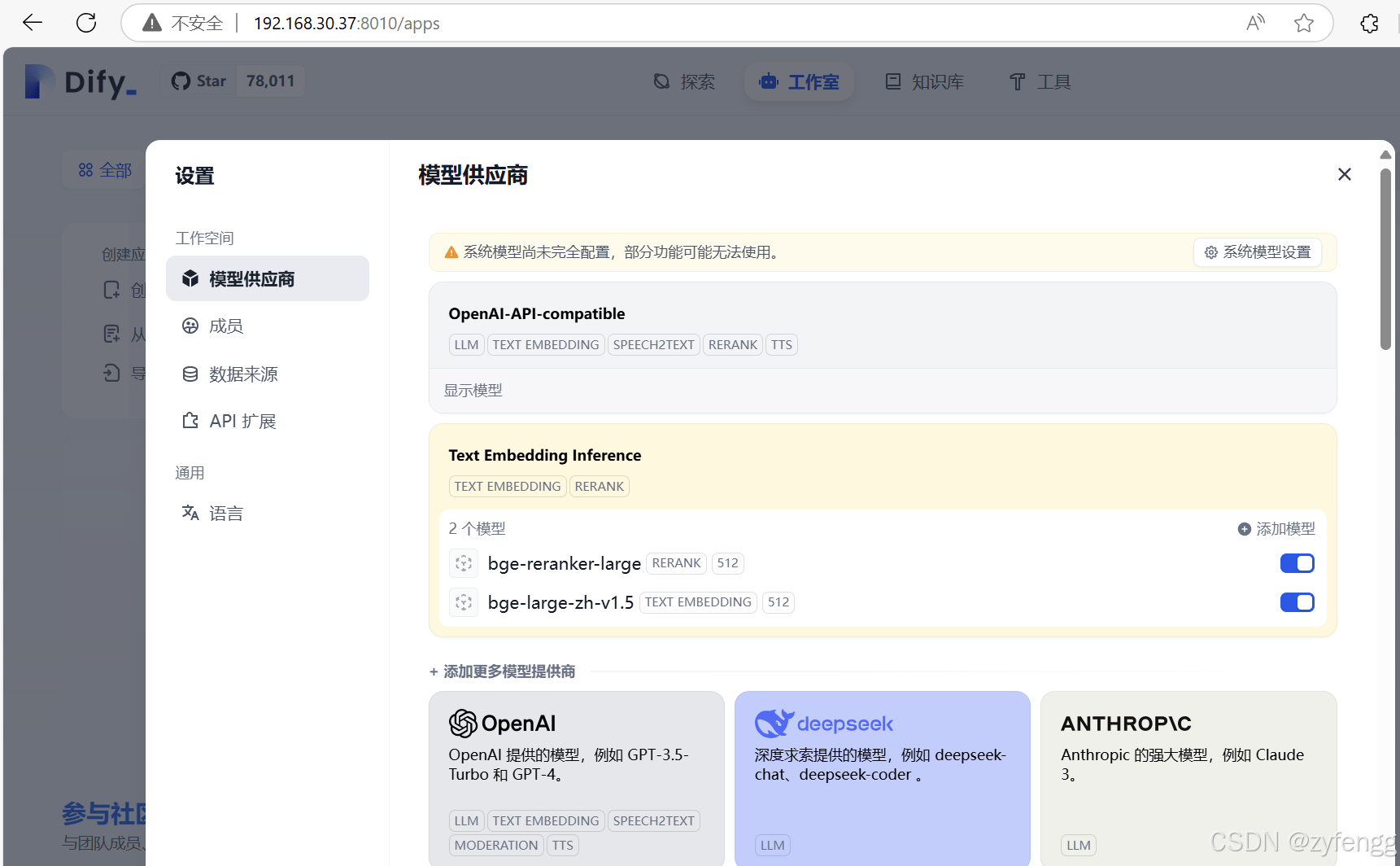Screen dimensions: 1400x866
Task: Open 数据来源 settings section
Action: click(268, 374)
